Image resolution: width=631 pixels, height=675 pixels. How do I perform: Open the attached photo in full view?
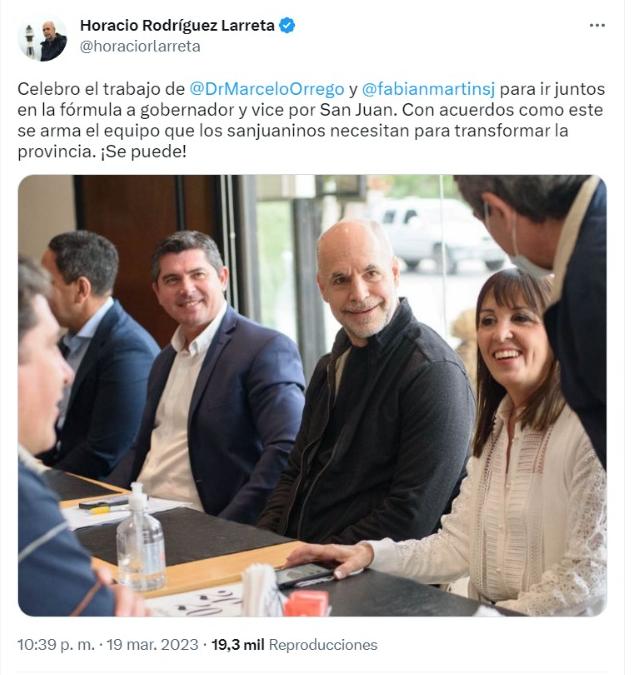(312, 395)
